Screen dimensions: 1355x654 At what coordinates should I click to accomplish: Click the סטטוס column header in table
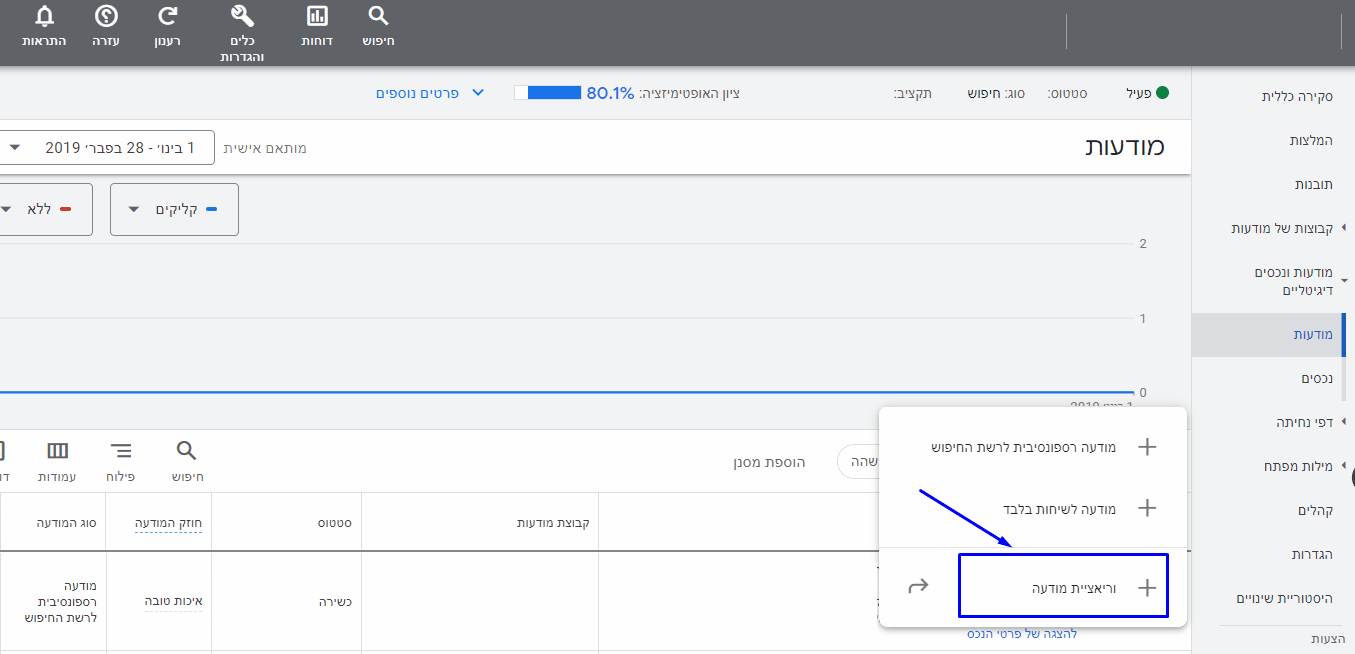(333, 522)
